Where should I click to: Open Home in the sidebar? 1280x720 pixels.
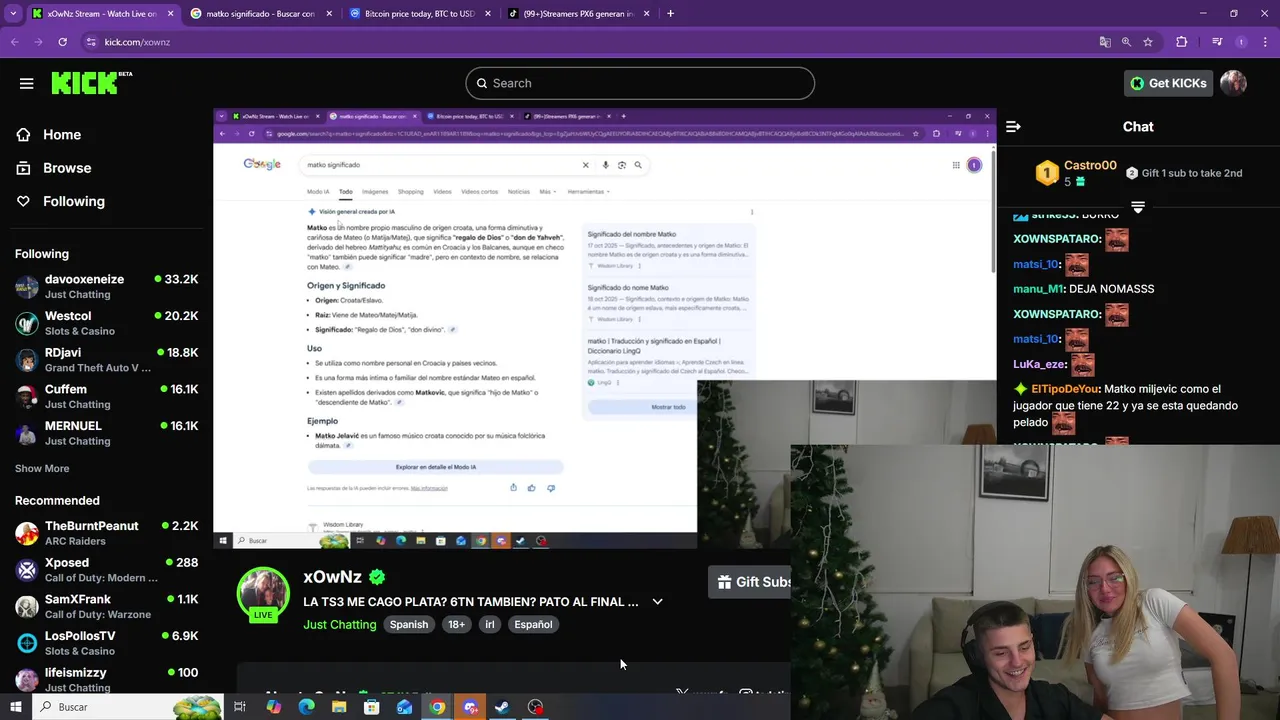[62, 135]
